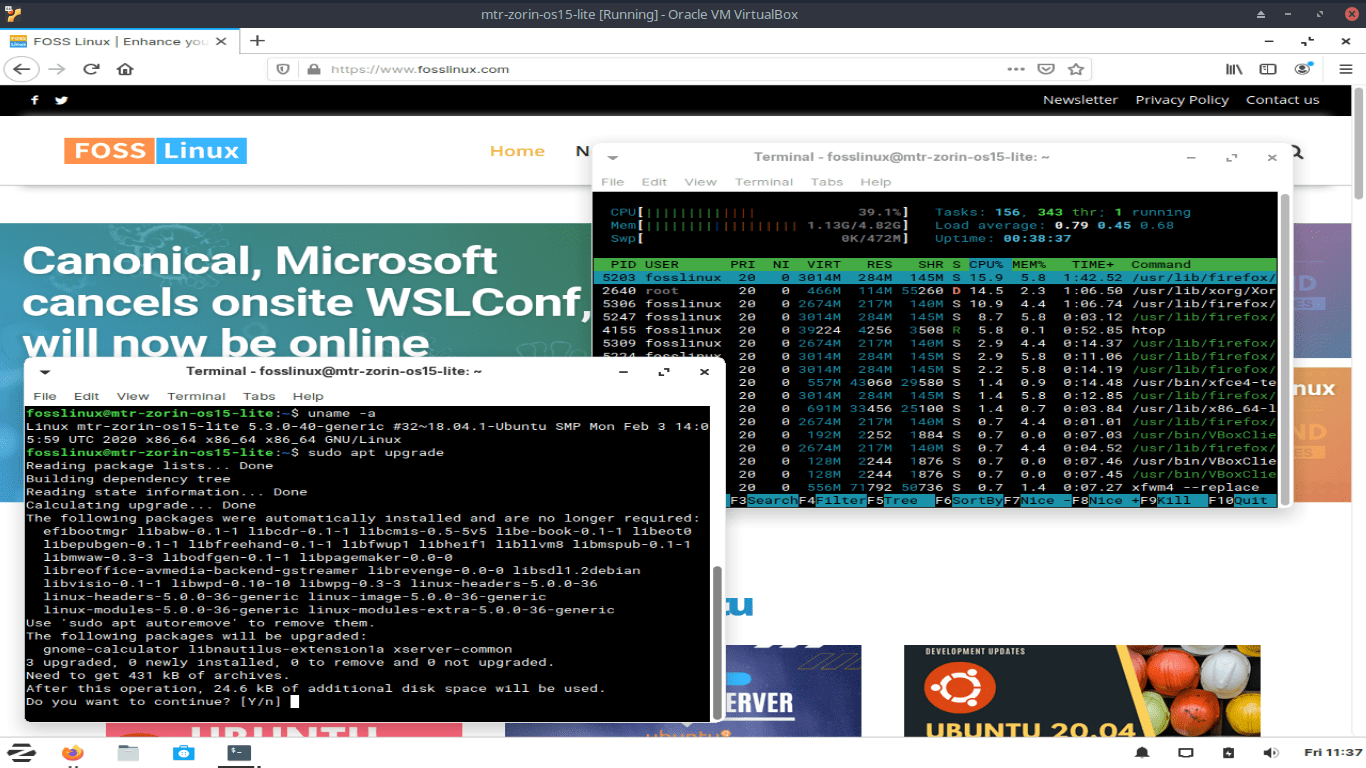Sort htop by CPU% column header
The height and width of the screenshot is (768, 1366).
click(986, 265)
